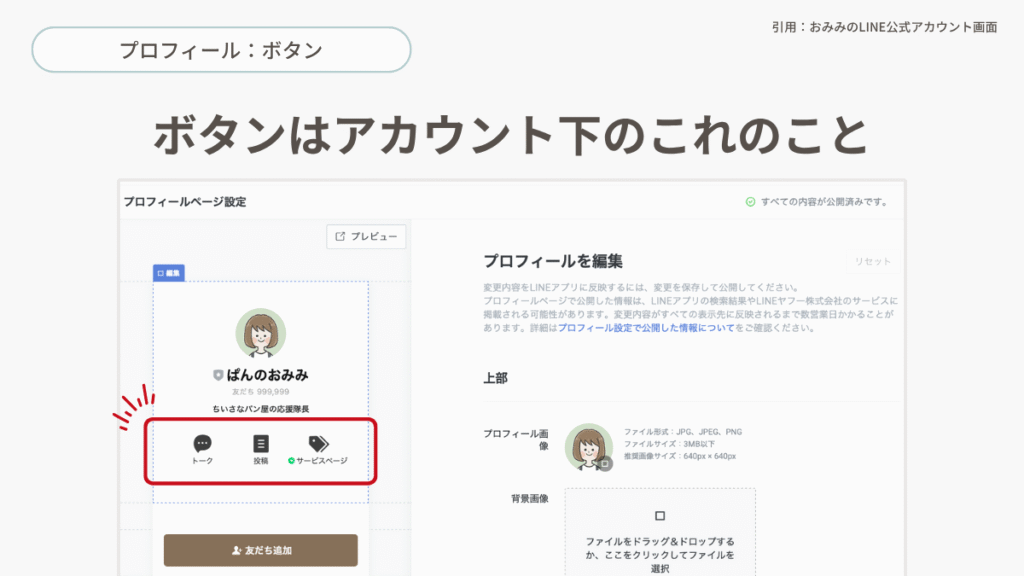This screenshot has width=1024, height=576.
Task: Click the プロフィールページ設定 page title
Action: click(185, 202)
